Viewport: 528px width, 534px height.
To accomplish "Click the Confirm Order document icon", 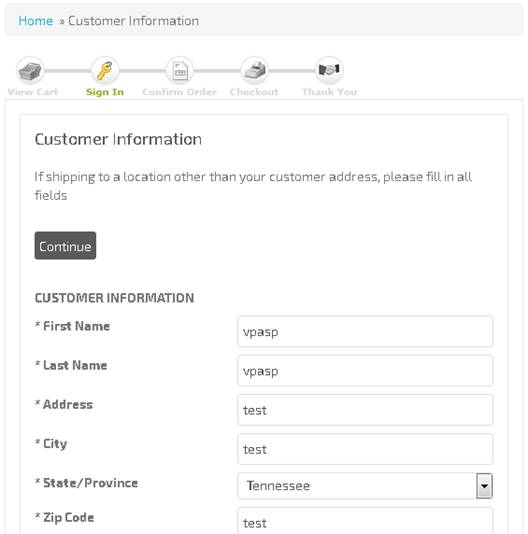I will pos(180,70).
